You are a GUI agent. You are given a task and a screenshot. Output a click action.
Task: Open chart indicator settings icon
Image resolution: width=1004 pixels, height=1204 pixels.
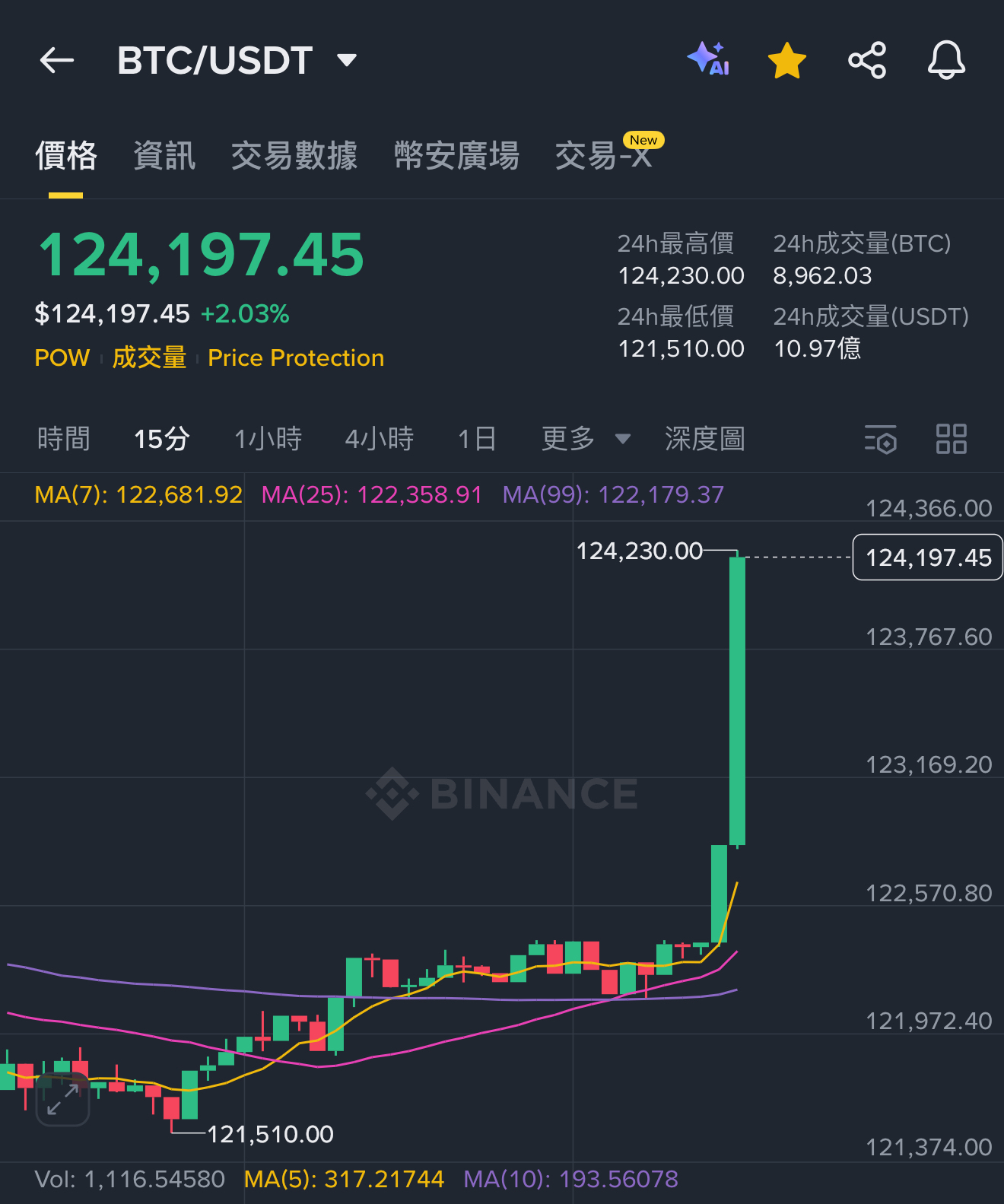[x=881, y=439]
